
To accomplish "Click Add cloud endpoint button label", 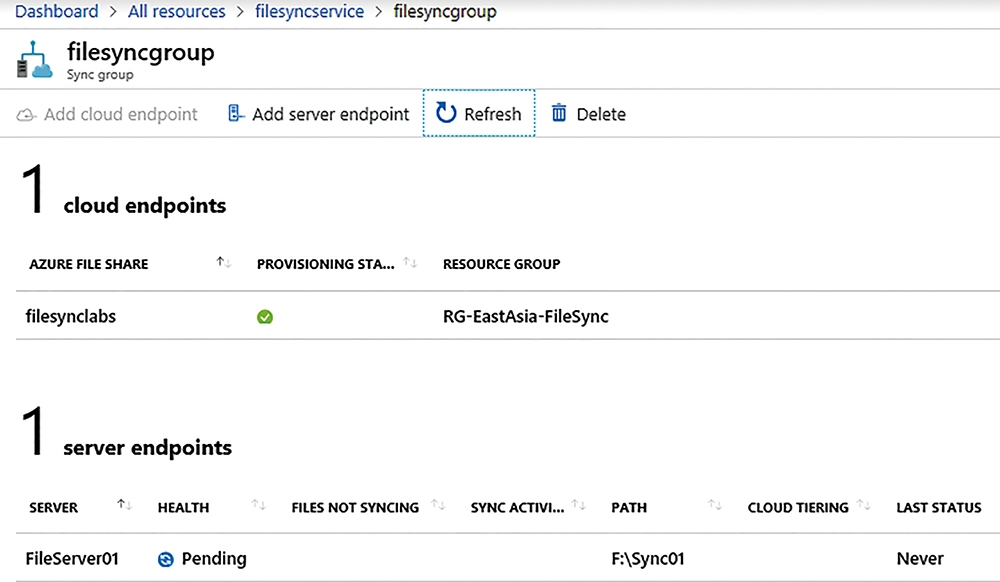I will 121,114.
